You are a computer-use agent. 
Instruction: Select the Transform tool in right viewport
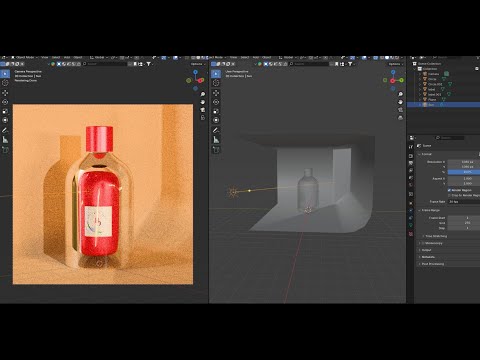point(216,120)
